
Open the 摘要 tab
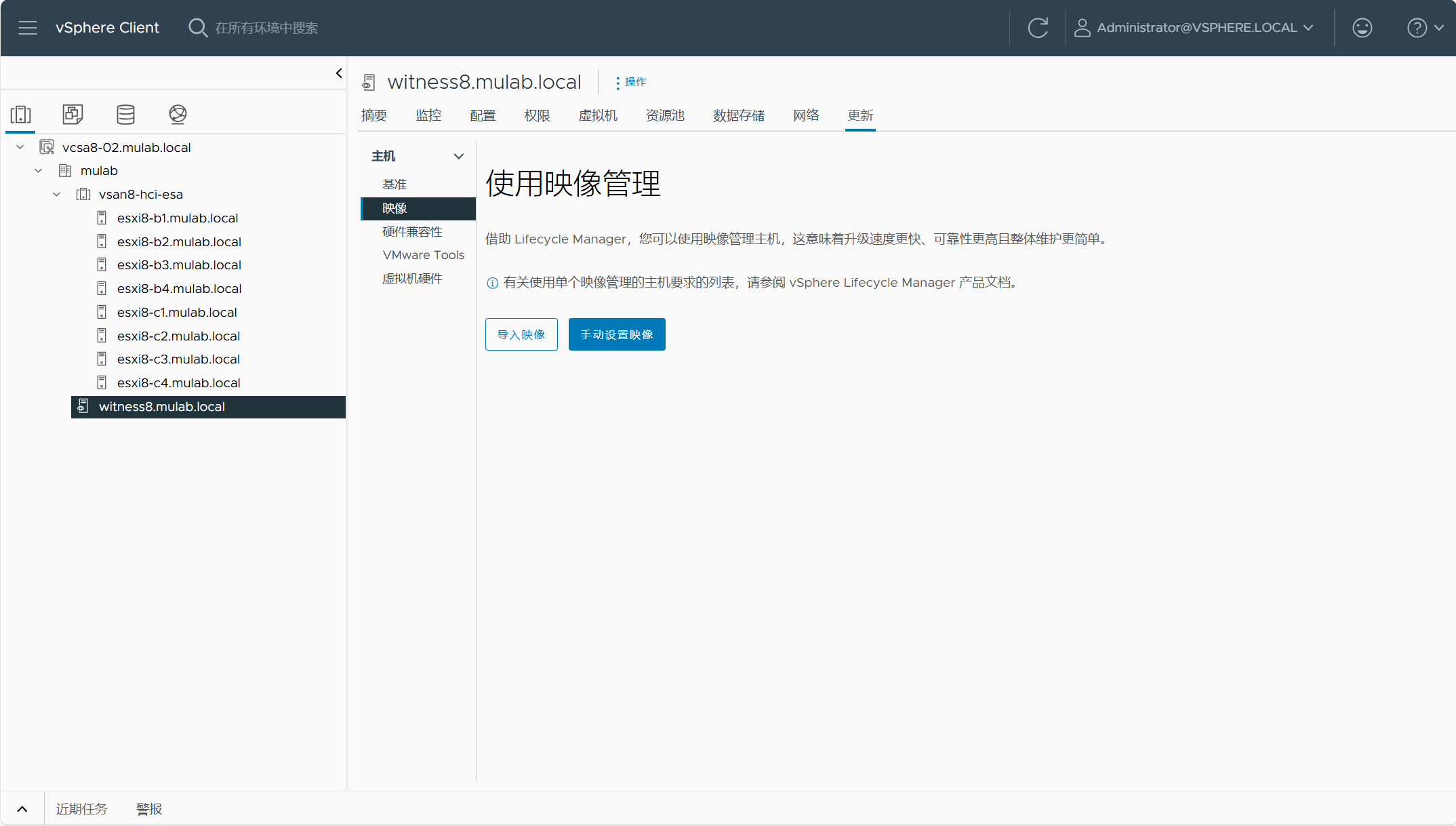pos(374,115)
